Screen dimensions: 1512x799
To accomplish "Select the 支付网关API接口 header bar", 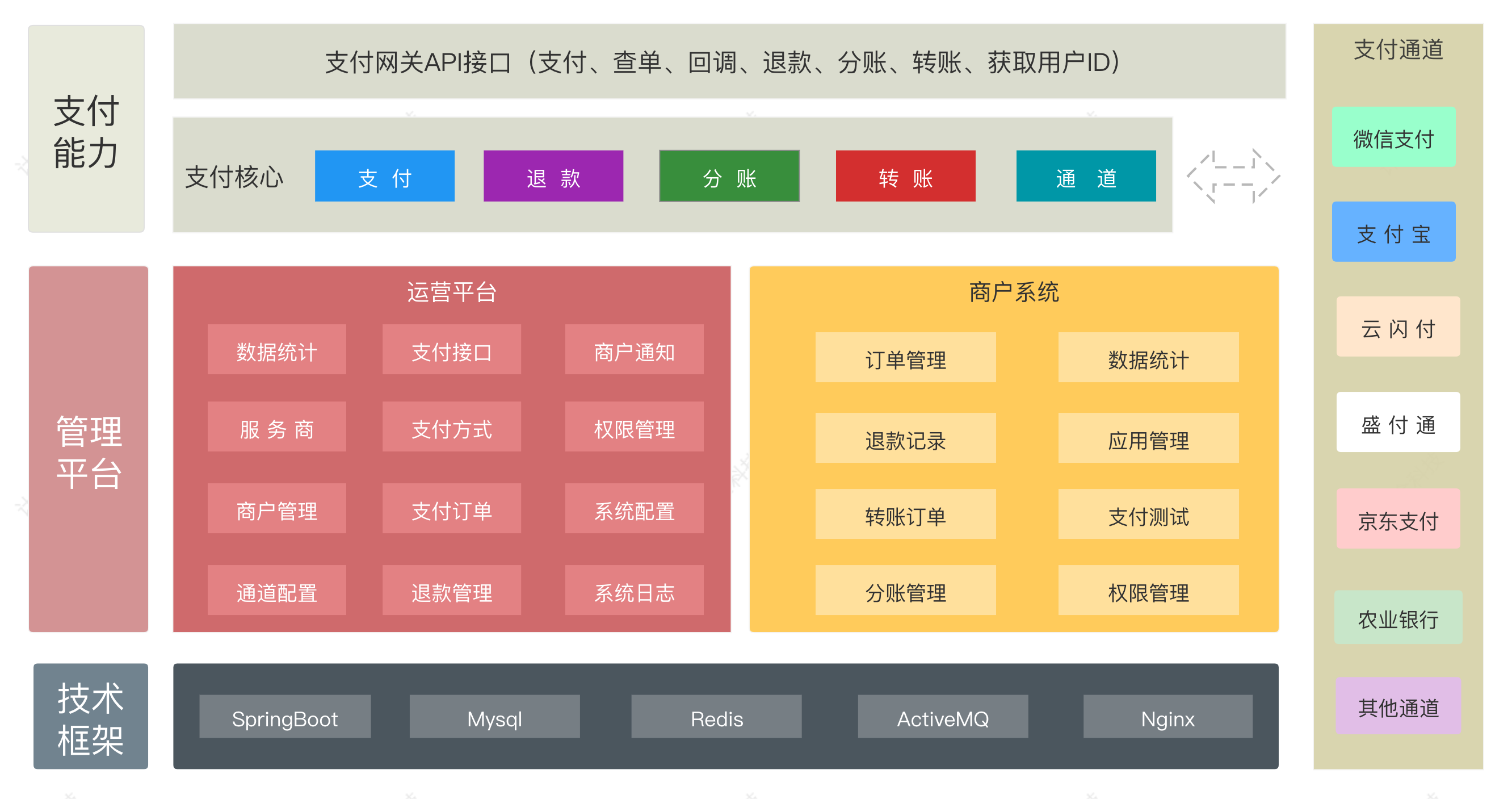I will [x=729, y=62].
